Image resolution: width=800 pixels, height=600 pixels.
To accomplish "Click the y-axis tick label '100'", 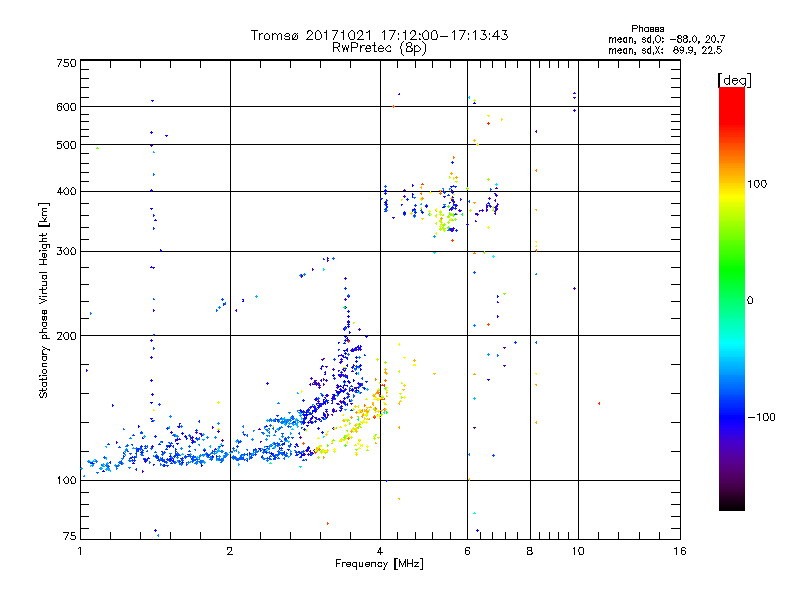I will click(66, 481).
